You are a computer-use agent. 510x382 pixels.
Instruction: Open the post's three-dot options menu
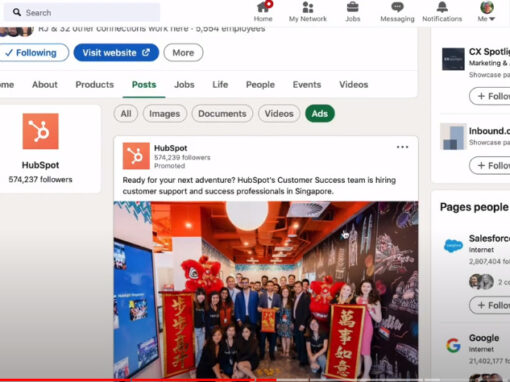(402, 147)
